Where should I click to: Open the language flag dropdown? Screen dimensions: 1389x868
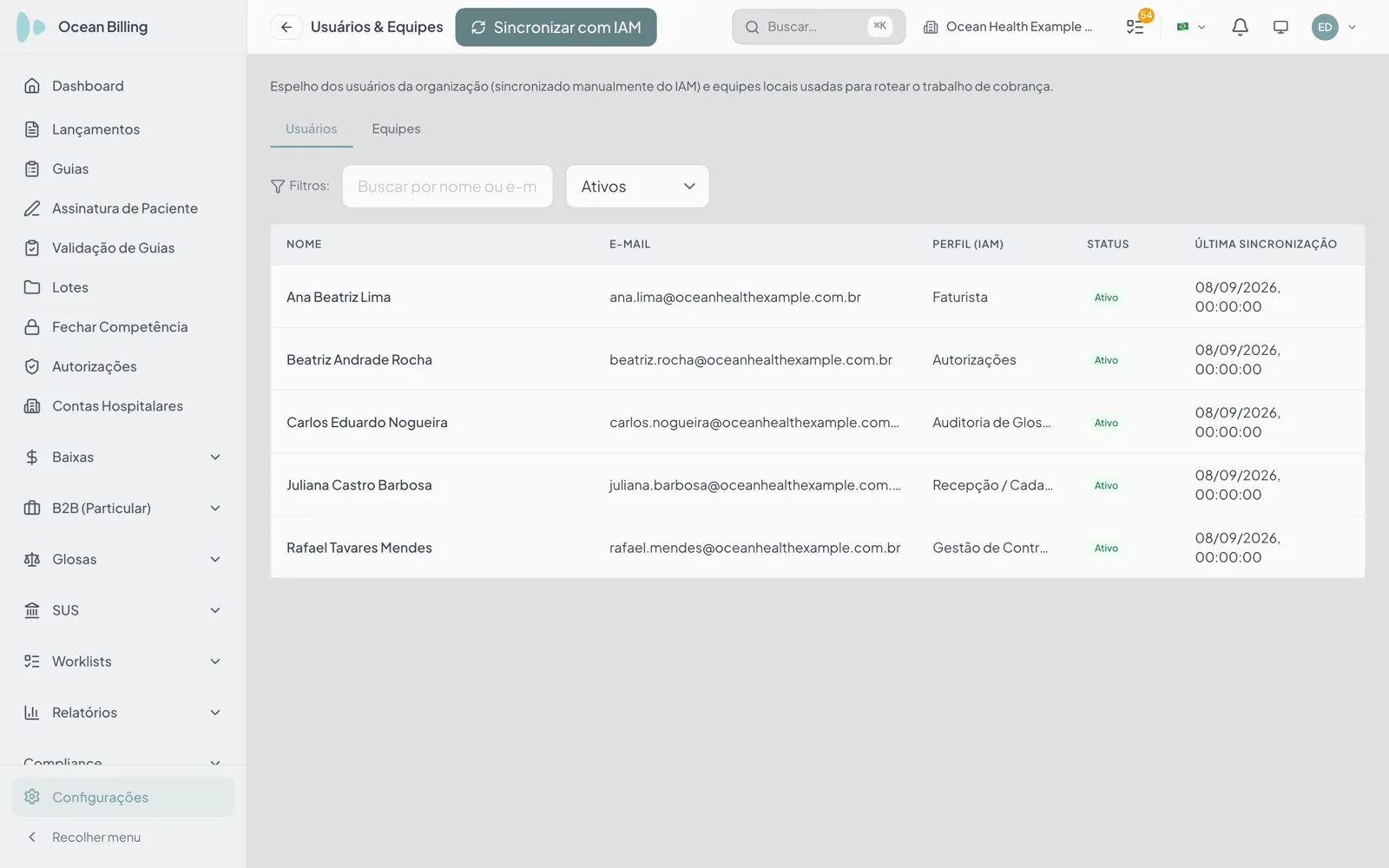(1190, 27)
